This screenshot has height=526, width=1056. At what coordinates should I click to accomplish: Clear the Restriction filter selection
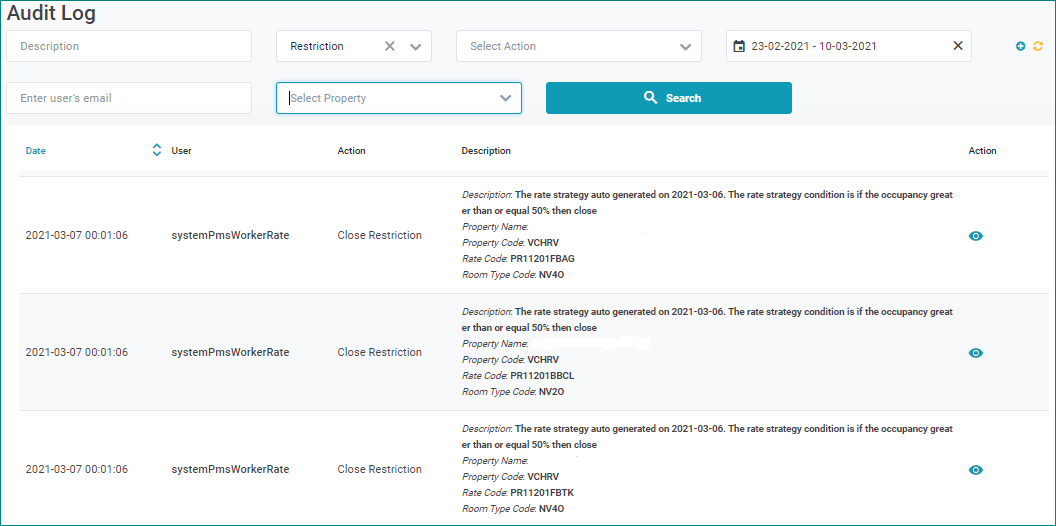point(390,46)
